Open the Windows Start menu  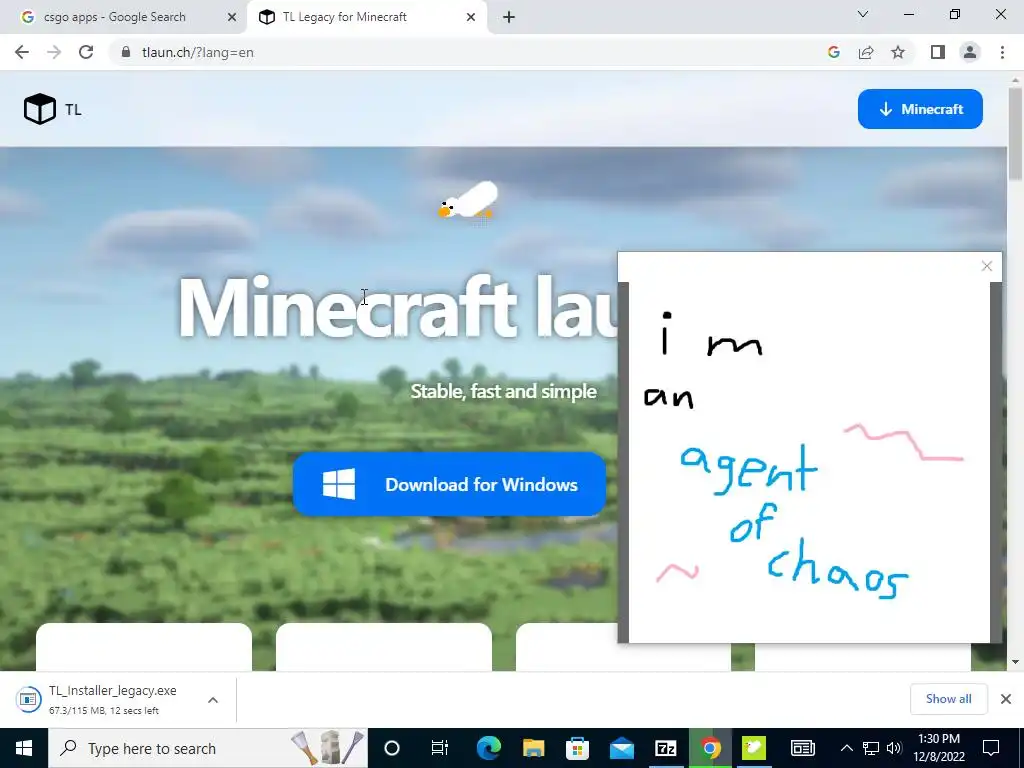(24, 748)
